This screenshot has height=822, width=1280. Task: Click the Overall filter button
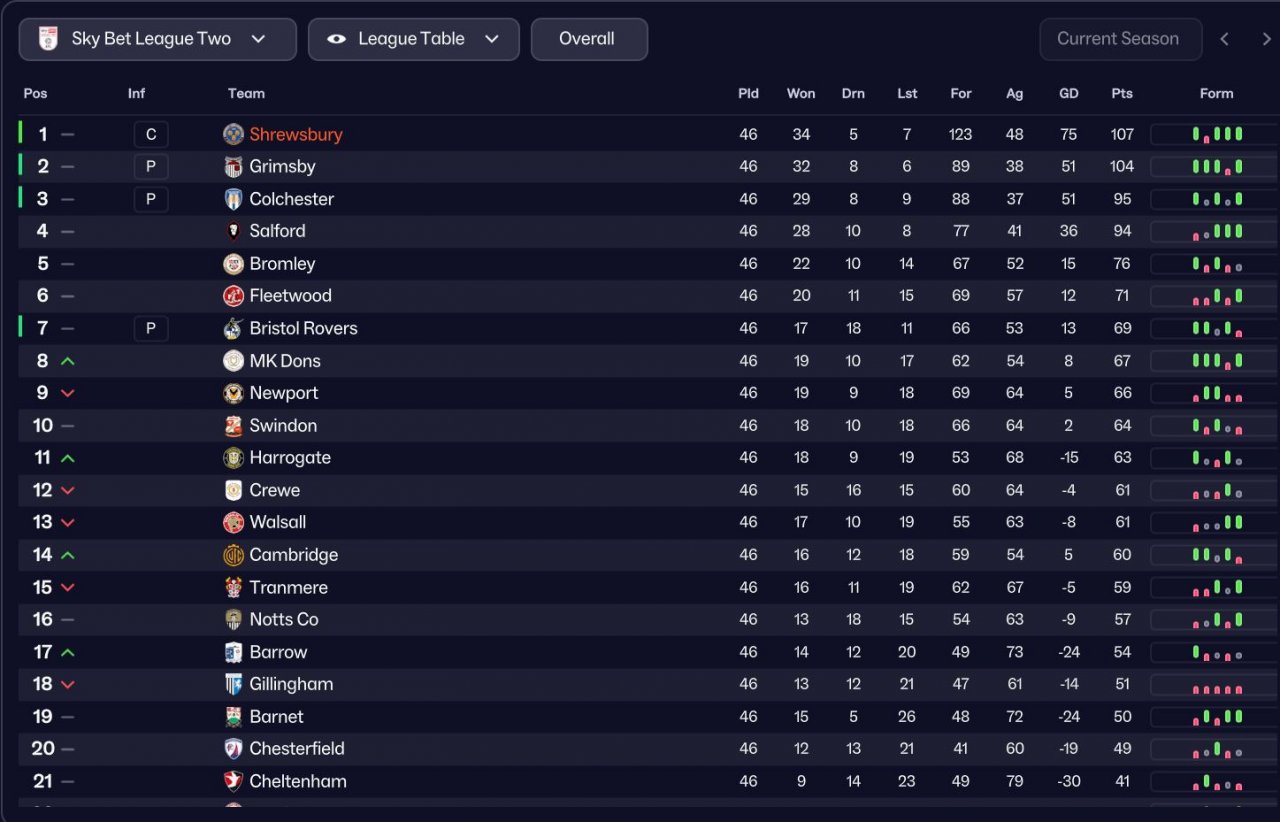[588, 39]
